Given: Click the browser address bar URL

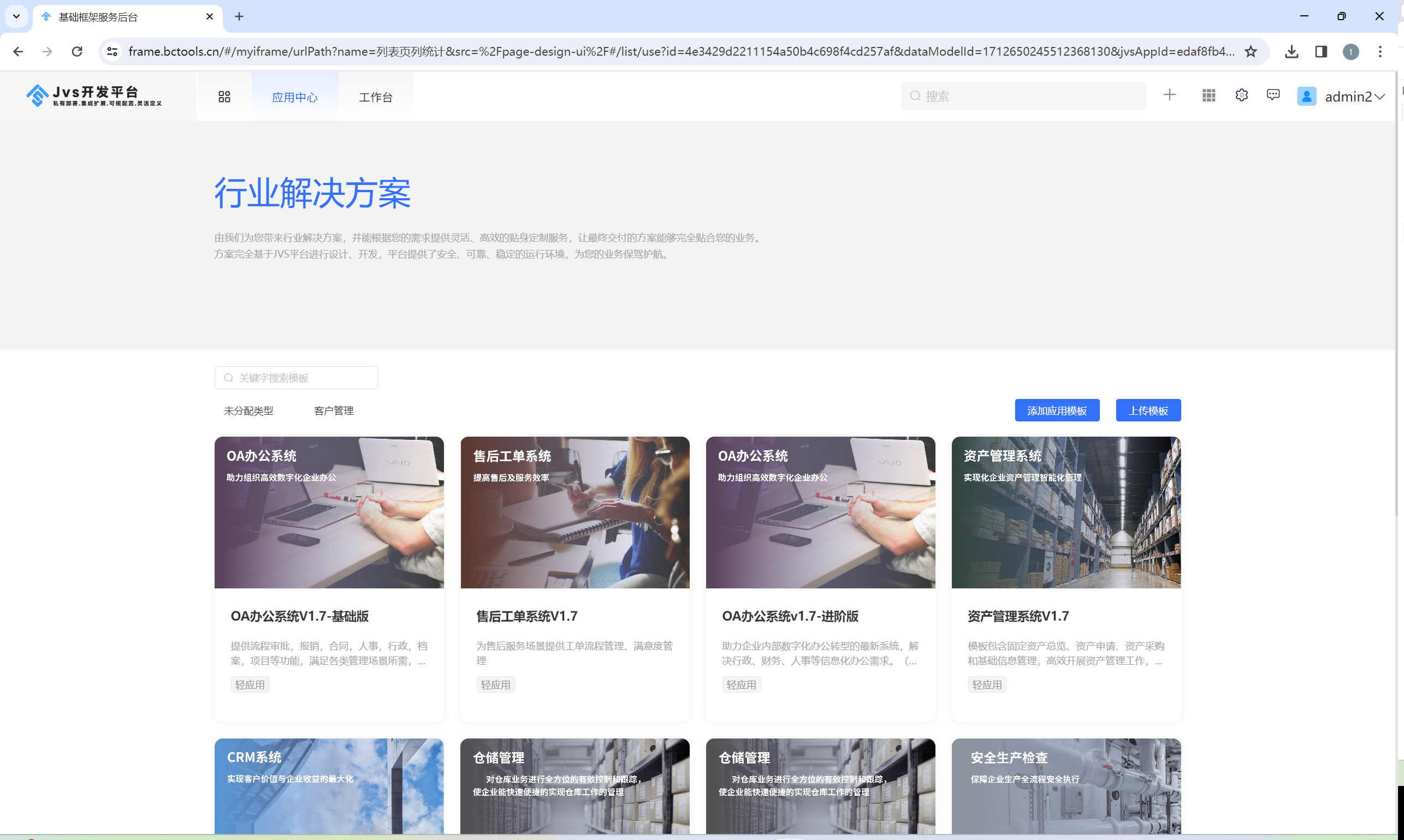Looking at the screenshot, I should click(681, 51).
